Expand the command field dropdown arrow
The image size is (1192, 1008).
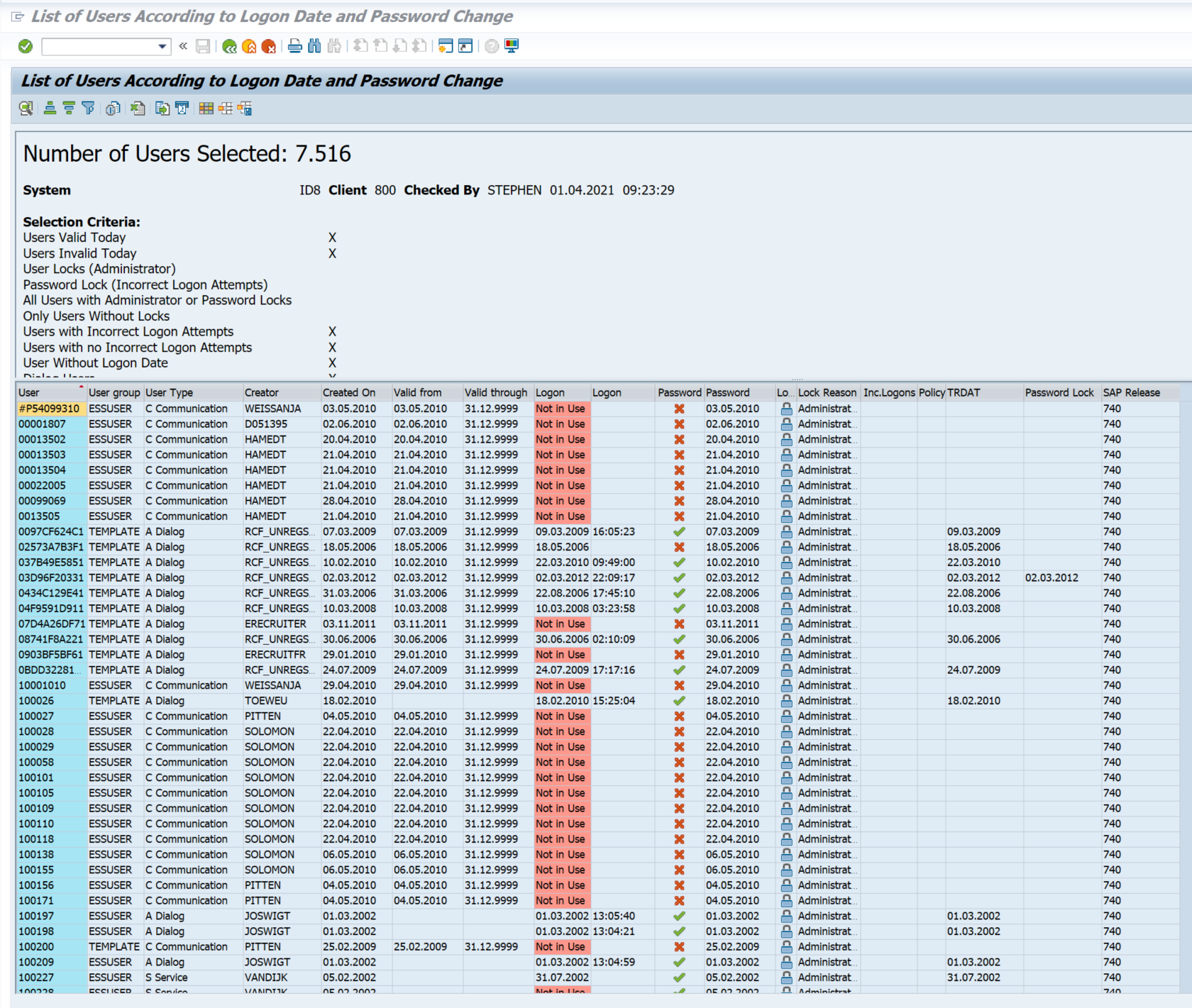162,47
